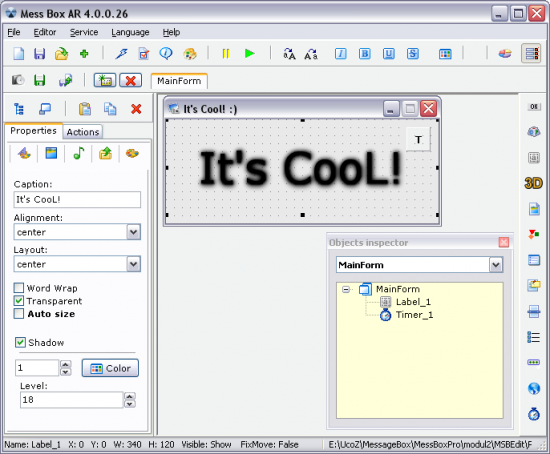This screenshot has width=550, height=454.
Task: Open the Editor menu
Action: pyautogui.click(x=45, y=32)
